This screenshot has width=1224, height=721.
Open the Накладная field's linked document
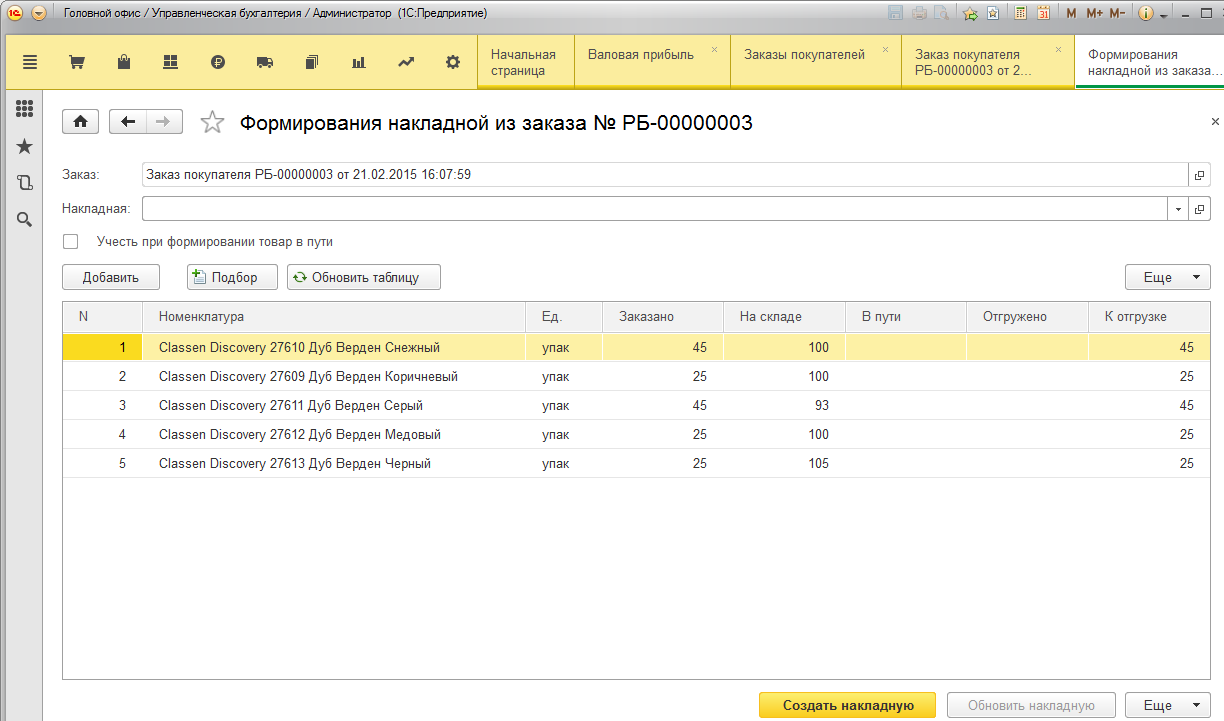tap(1199, 209)
